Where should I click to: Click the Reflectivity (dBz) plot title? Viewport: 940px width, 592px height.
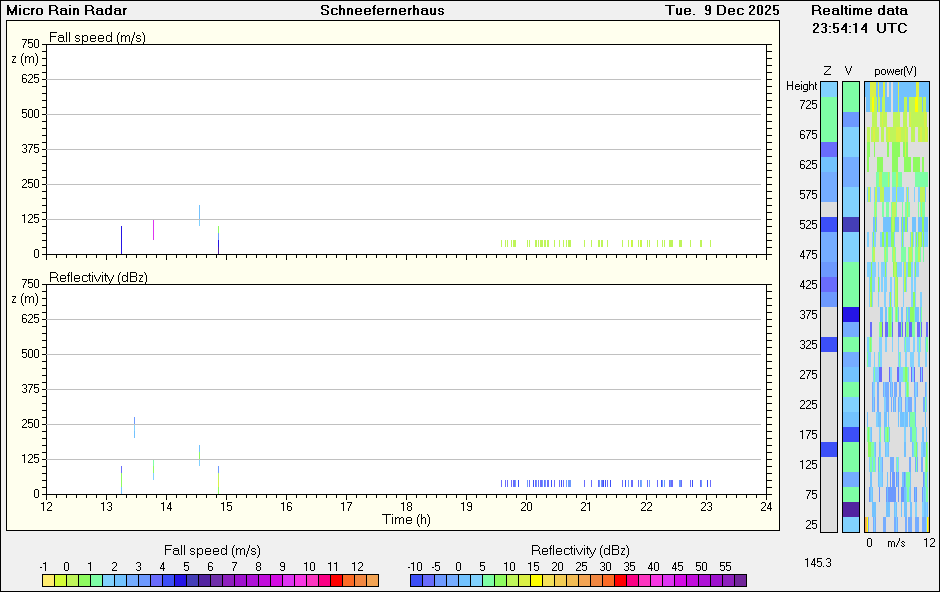coord(98,277)
